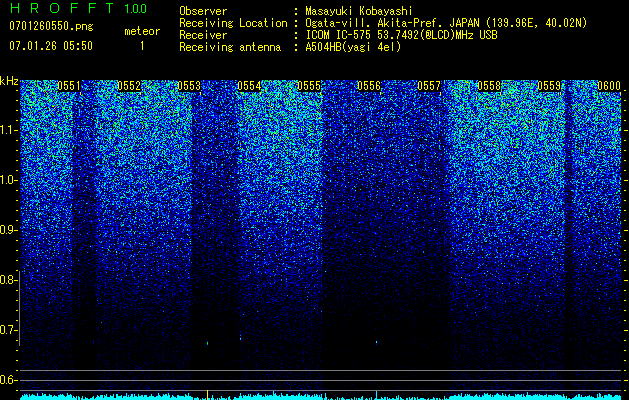The height and width of the screenshot is (400, 629).
Task: Click the 0.9 frequency axis label
Action: (7, 230)
